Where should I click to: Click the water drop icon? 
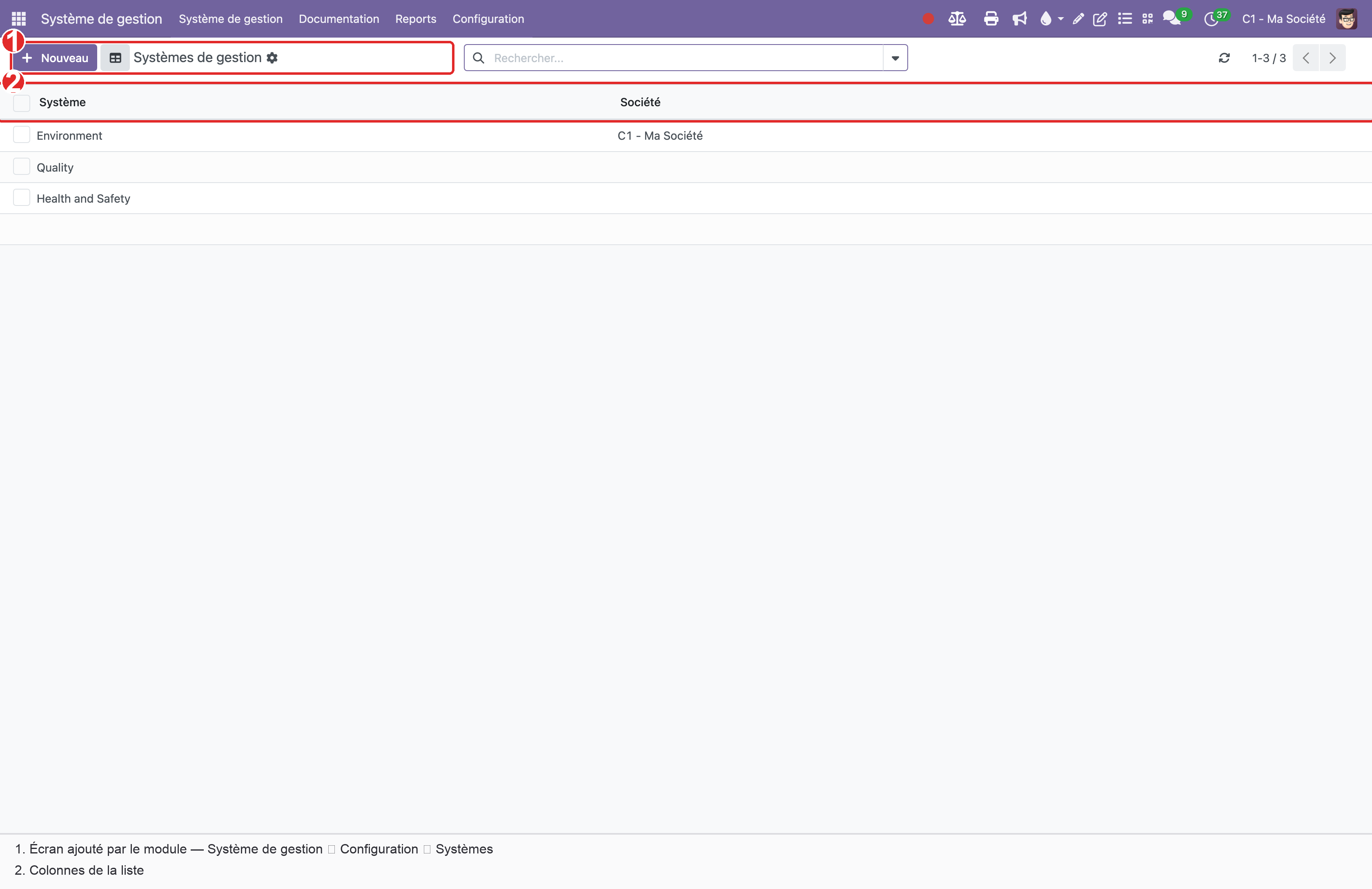coord(1045,19)
